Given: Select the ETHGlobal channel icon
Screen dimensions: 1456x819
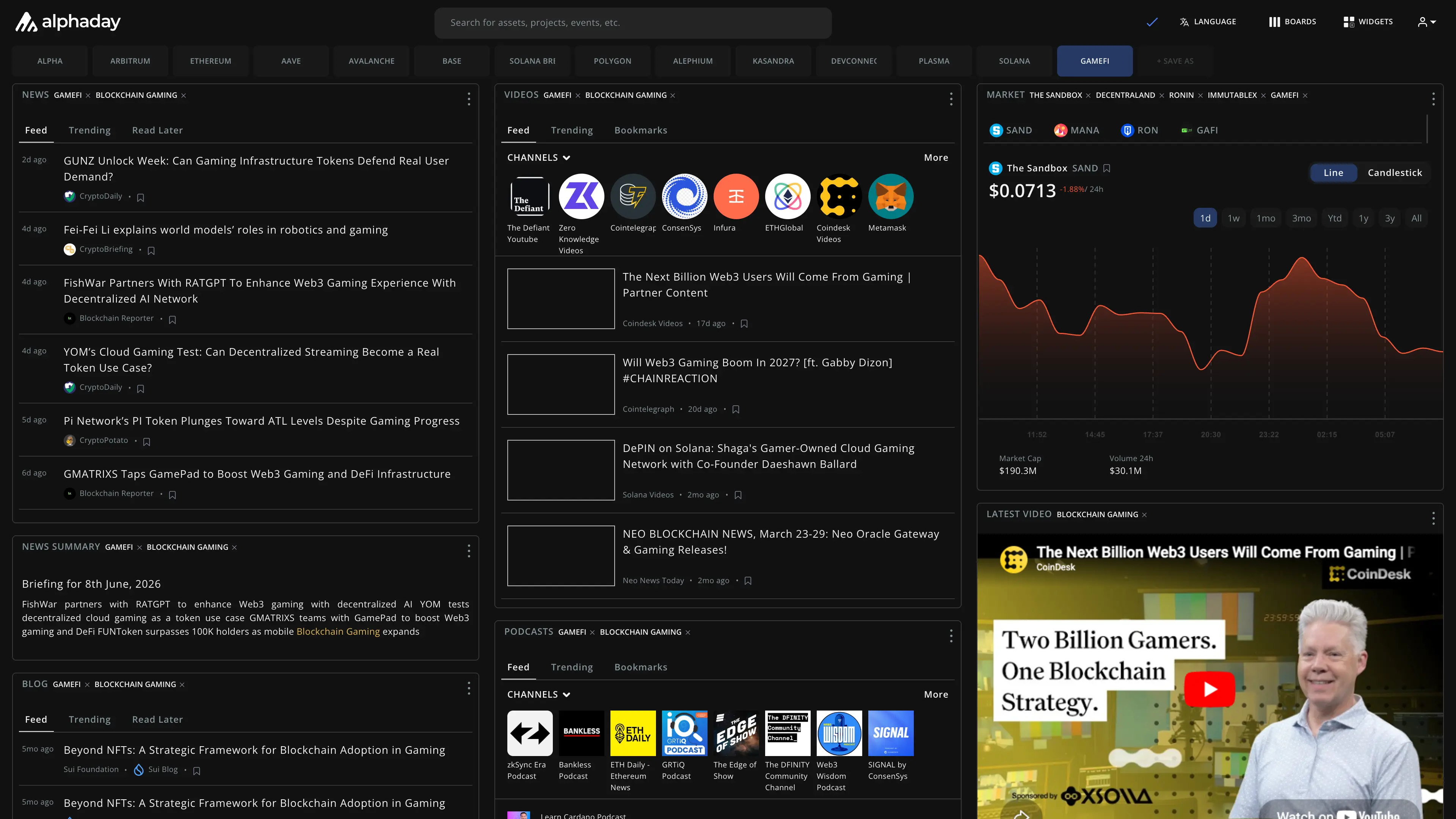Looking at the screenshot, I should 788,196.
